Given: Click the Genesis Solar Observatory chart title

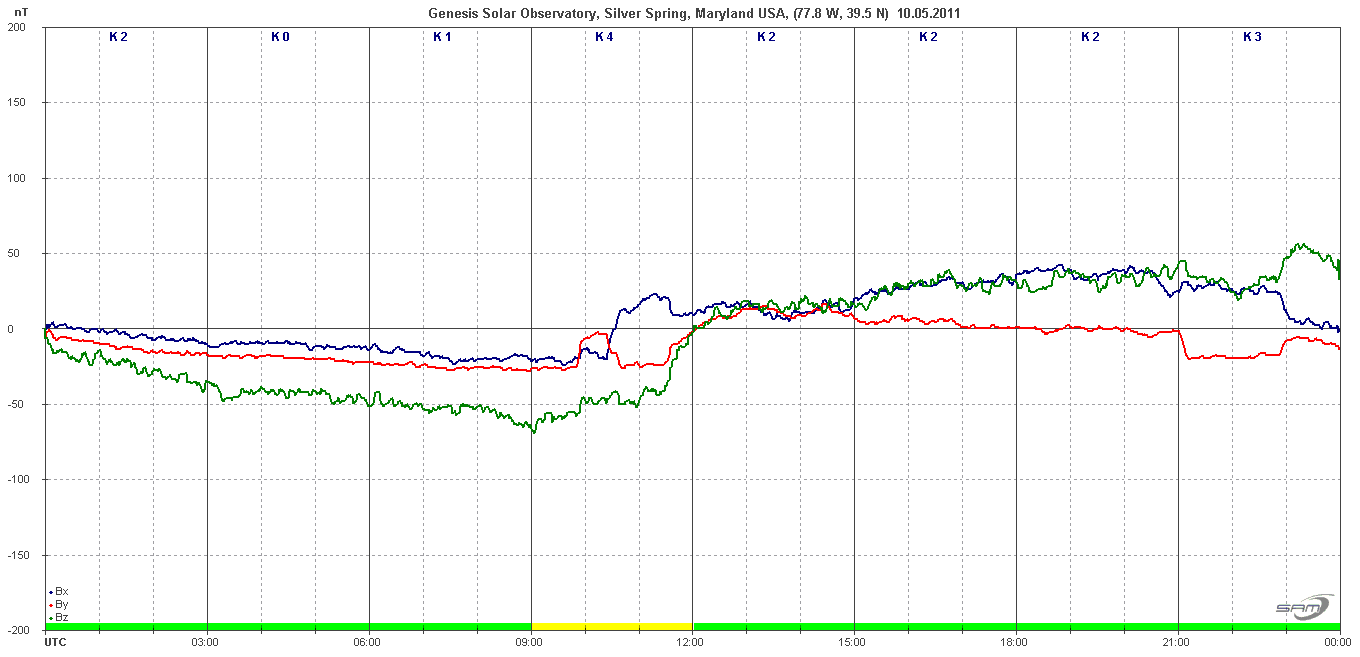Looking at the screenshot, I should 695,13.
